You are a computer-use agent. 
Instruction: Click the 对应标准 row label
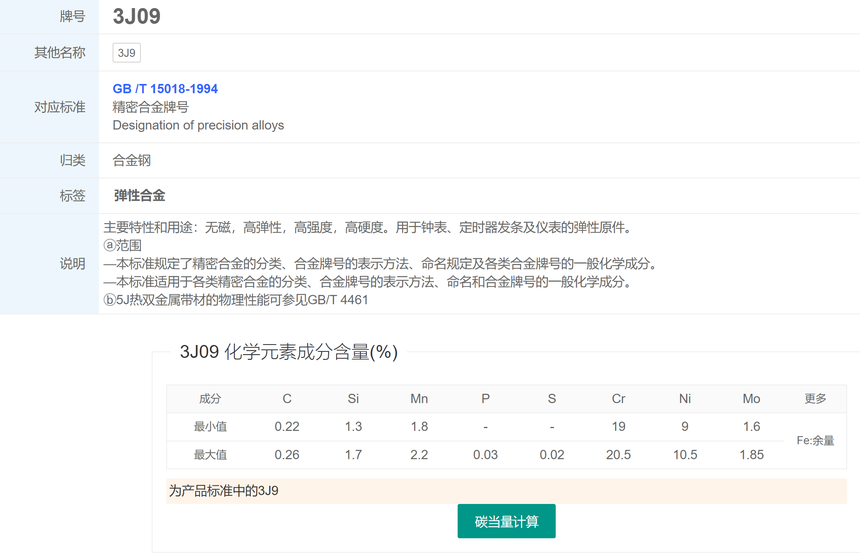pyautogui.click(x=60, y=107)
